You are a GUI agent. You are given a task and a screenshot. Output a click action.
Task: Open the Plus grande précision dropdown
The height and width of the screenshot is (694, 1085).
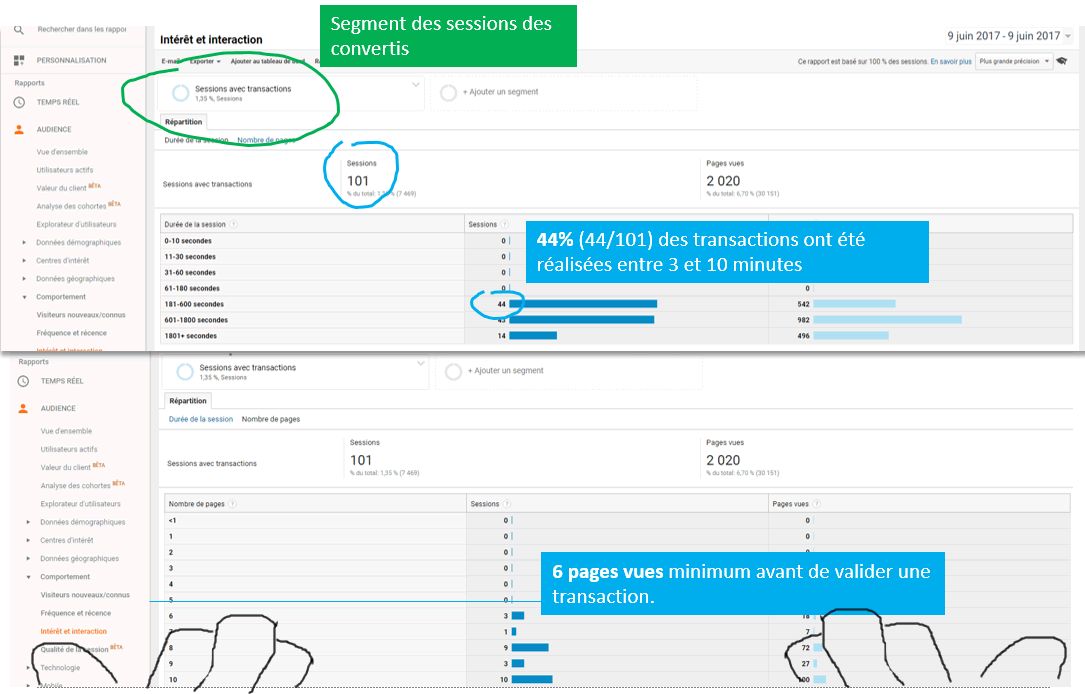[x=1015, y=61]
